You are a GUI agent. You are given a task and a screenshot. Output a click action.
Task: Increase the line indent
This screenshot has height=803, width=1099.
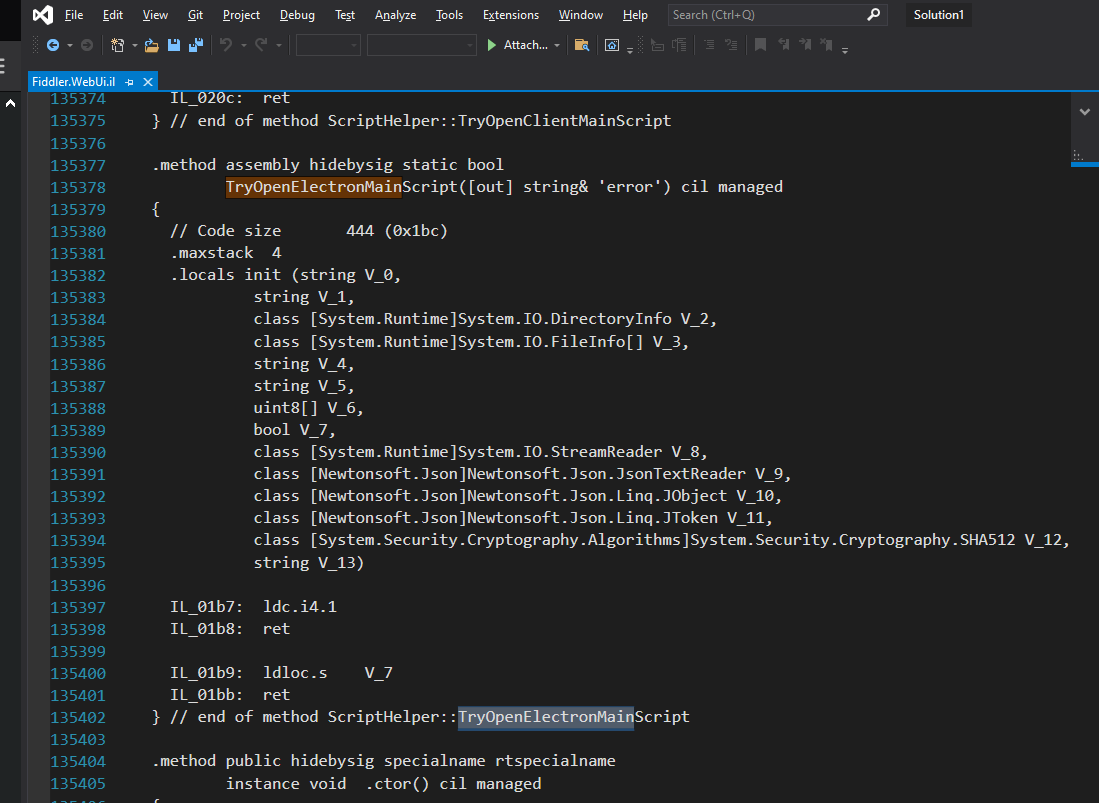point(731,46)
